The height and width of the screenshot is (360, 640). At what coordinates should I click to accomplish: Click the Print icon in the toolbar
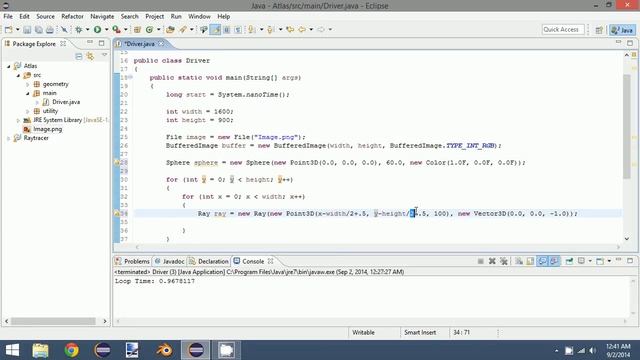click(x=50, y=29)
